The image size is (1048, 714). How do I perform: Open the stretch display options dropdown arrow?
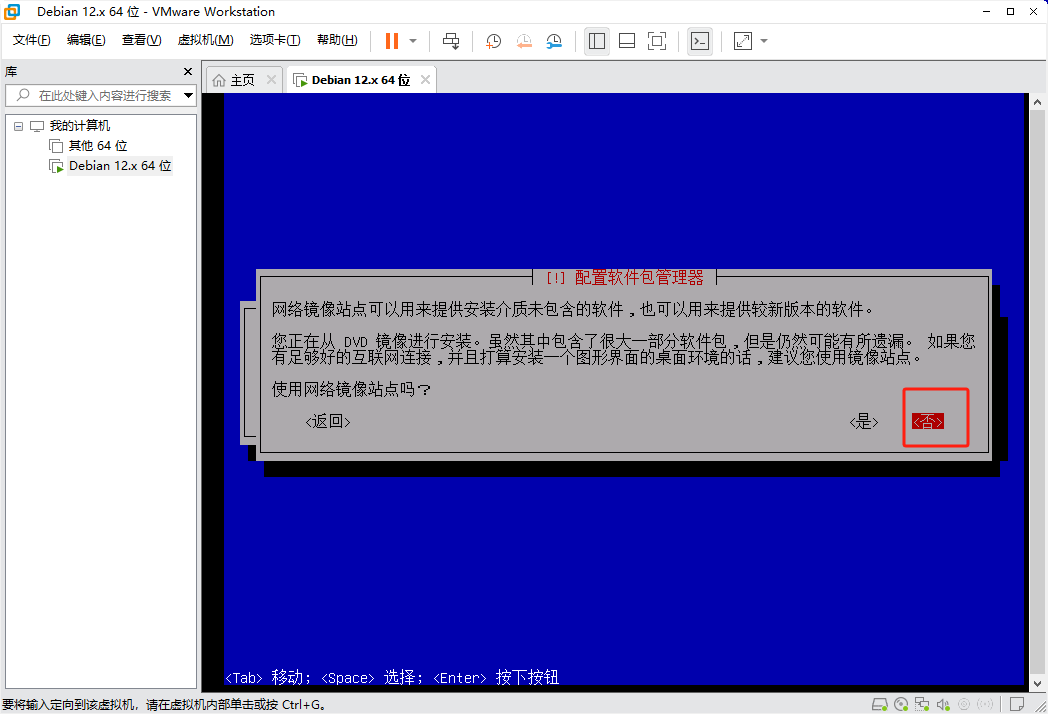[x=764, y=41]
